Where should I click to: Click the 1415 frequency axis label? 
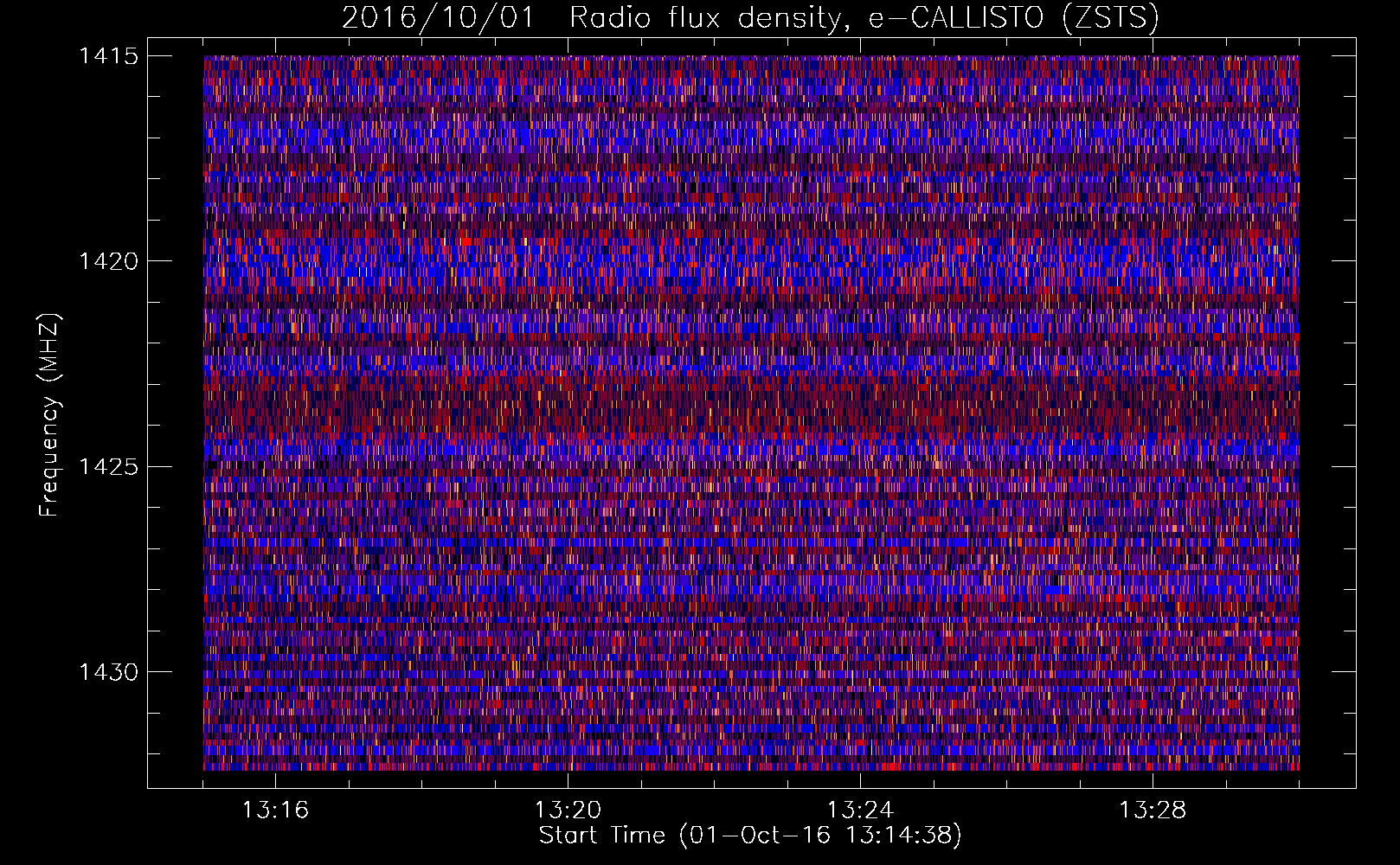(108, 56)
